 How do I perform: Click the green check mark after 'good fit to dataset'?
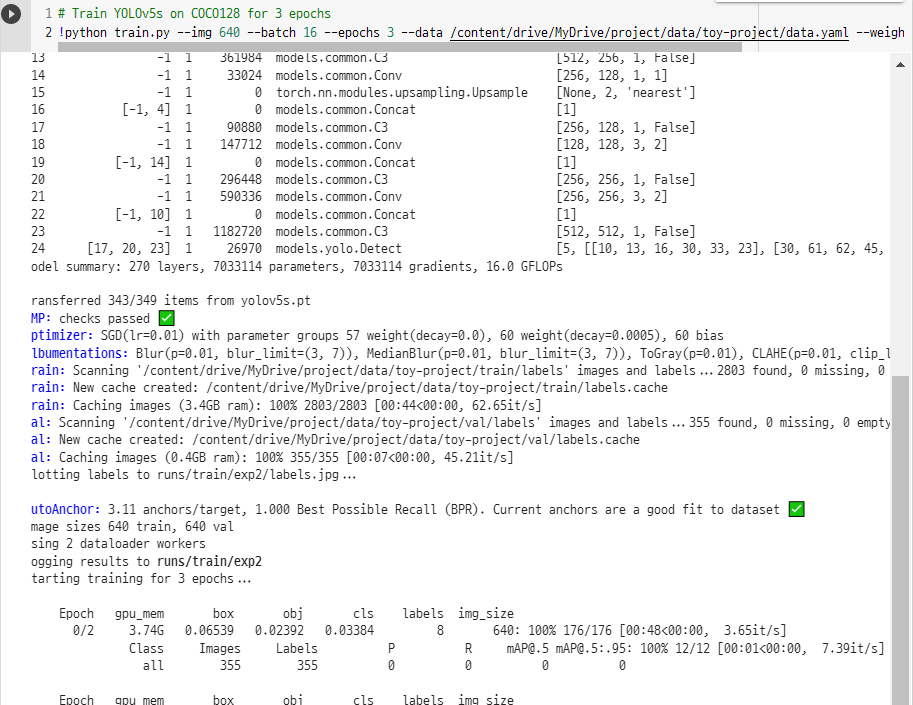(796, 509)
